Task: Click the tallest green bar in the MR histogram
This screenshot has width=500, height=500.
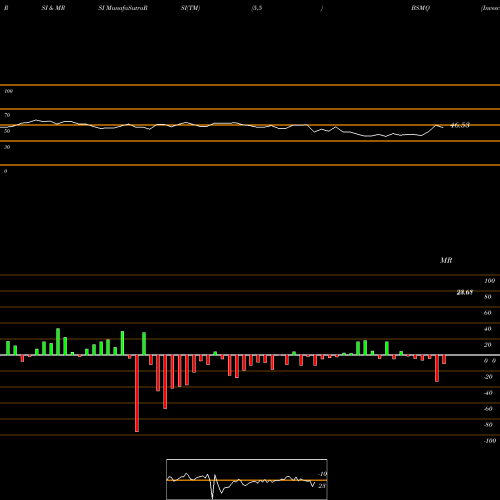Action: point(58,342)
